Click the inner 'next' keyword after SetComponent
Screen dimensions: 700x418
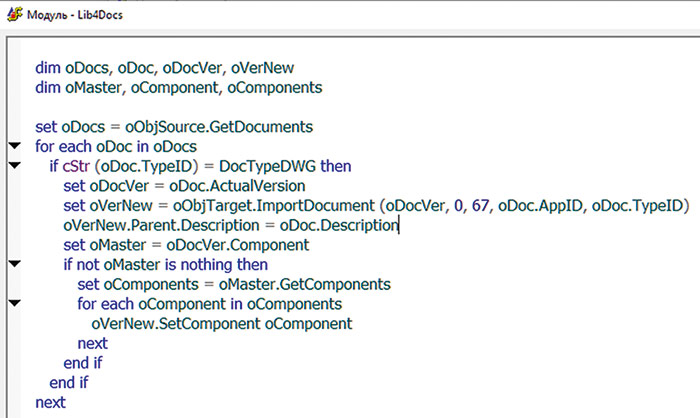coord(92,343)
